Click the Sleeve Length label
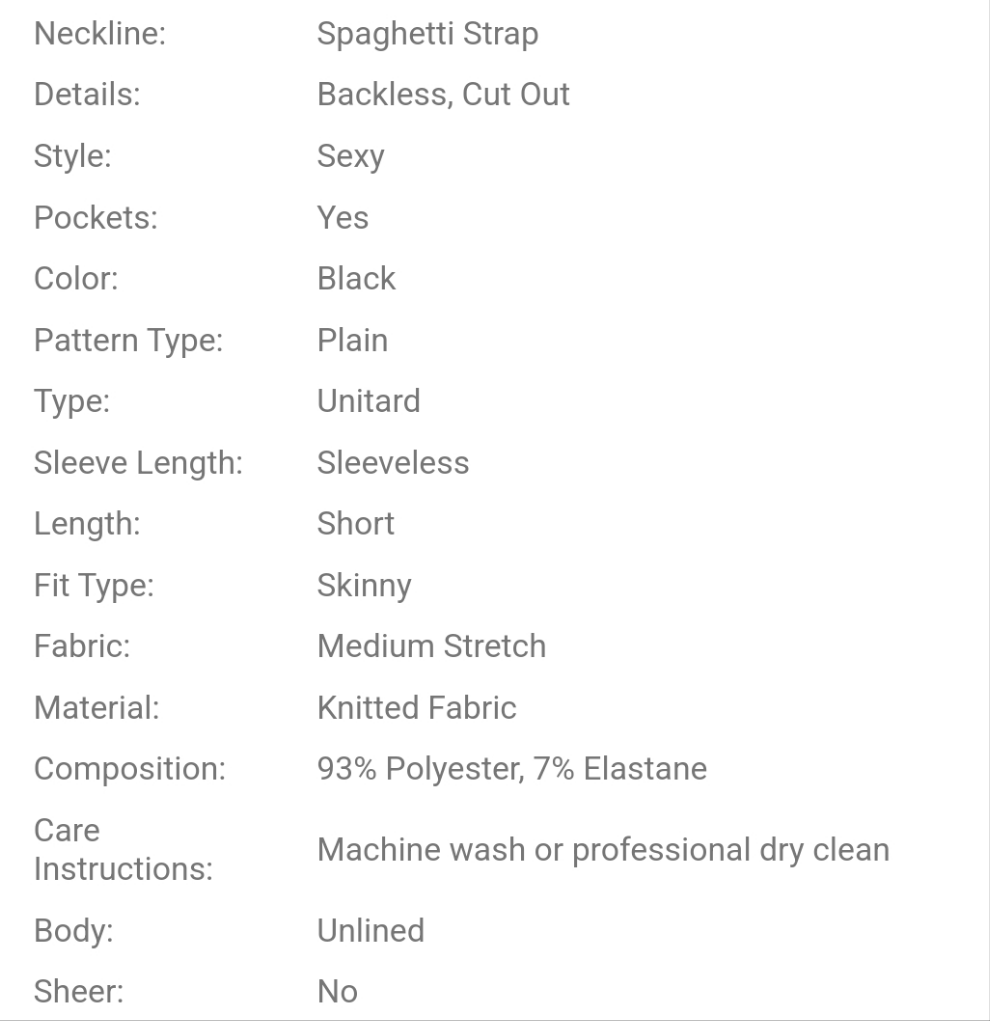This screenshot has height=1021, width=990. (x=139, y=462)
